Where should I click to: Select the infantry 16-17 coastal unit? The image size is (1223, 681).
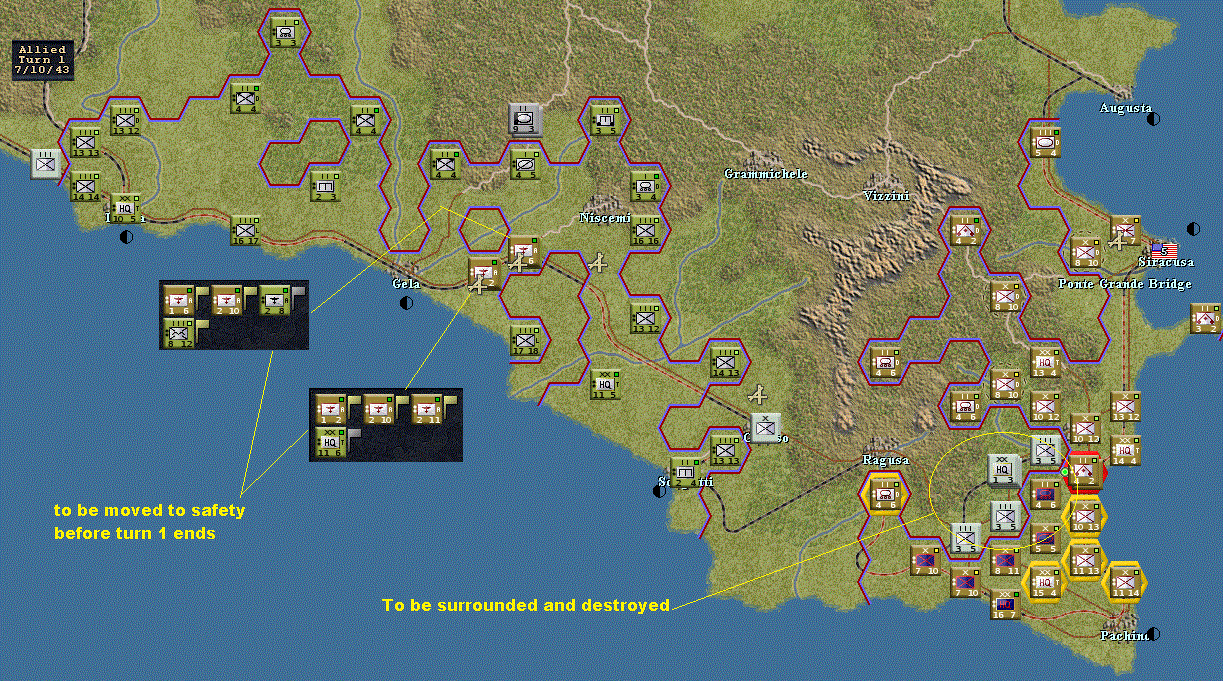[245, 230]
